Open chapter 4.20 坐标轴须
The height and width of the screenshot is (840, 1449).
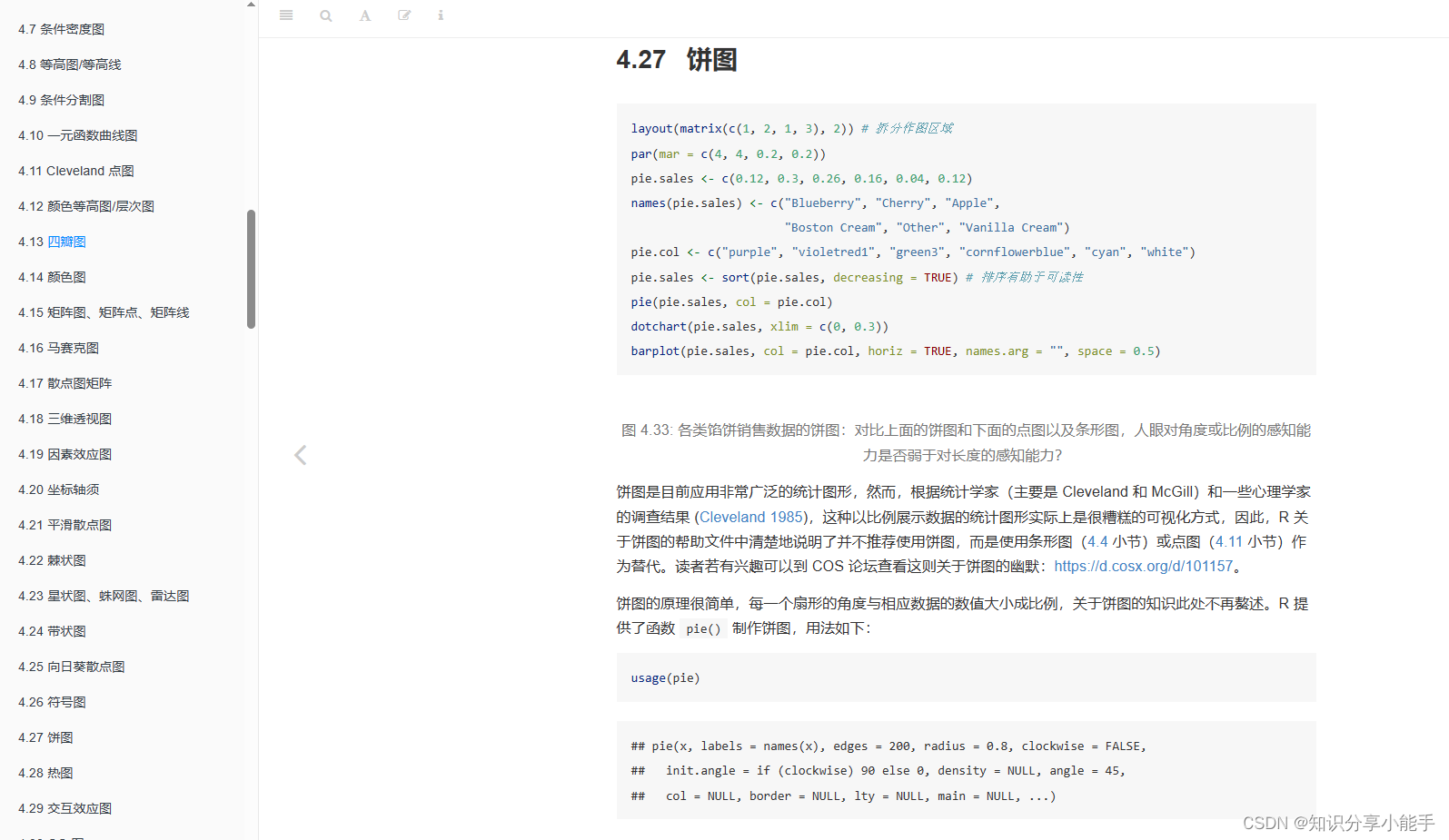point(58,489)
